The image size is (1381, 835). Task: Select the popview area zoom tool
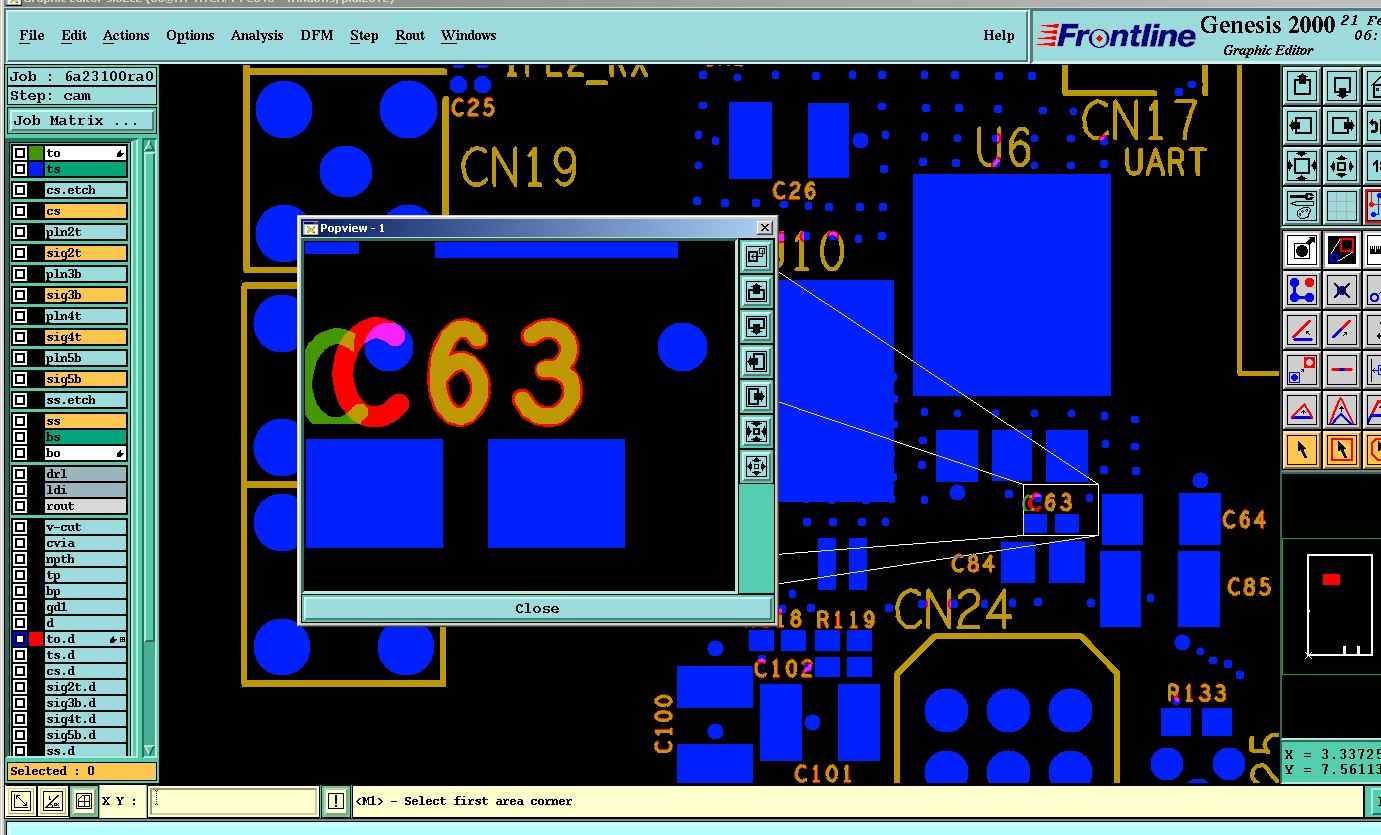pos(1341,248)
